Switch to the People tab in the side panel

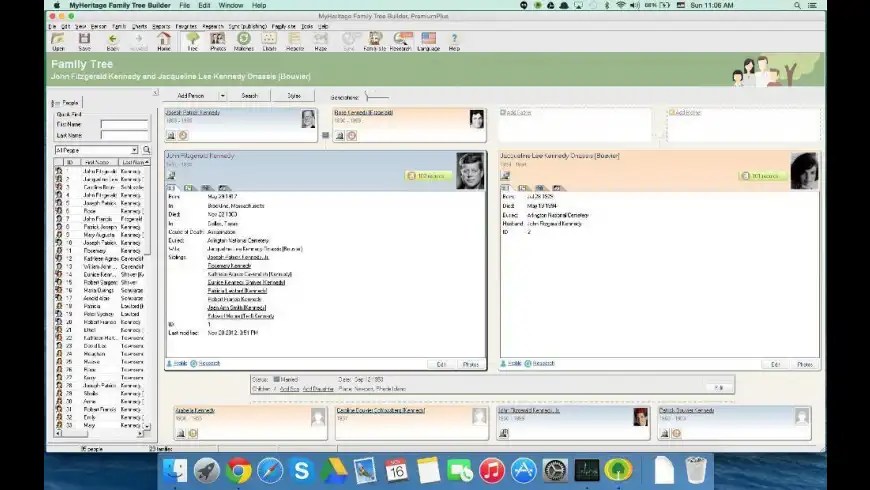(x=67, y=103)
